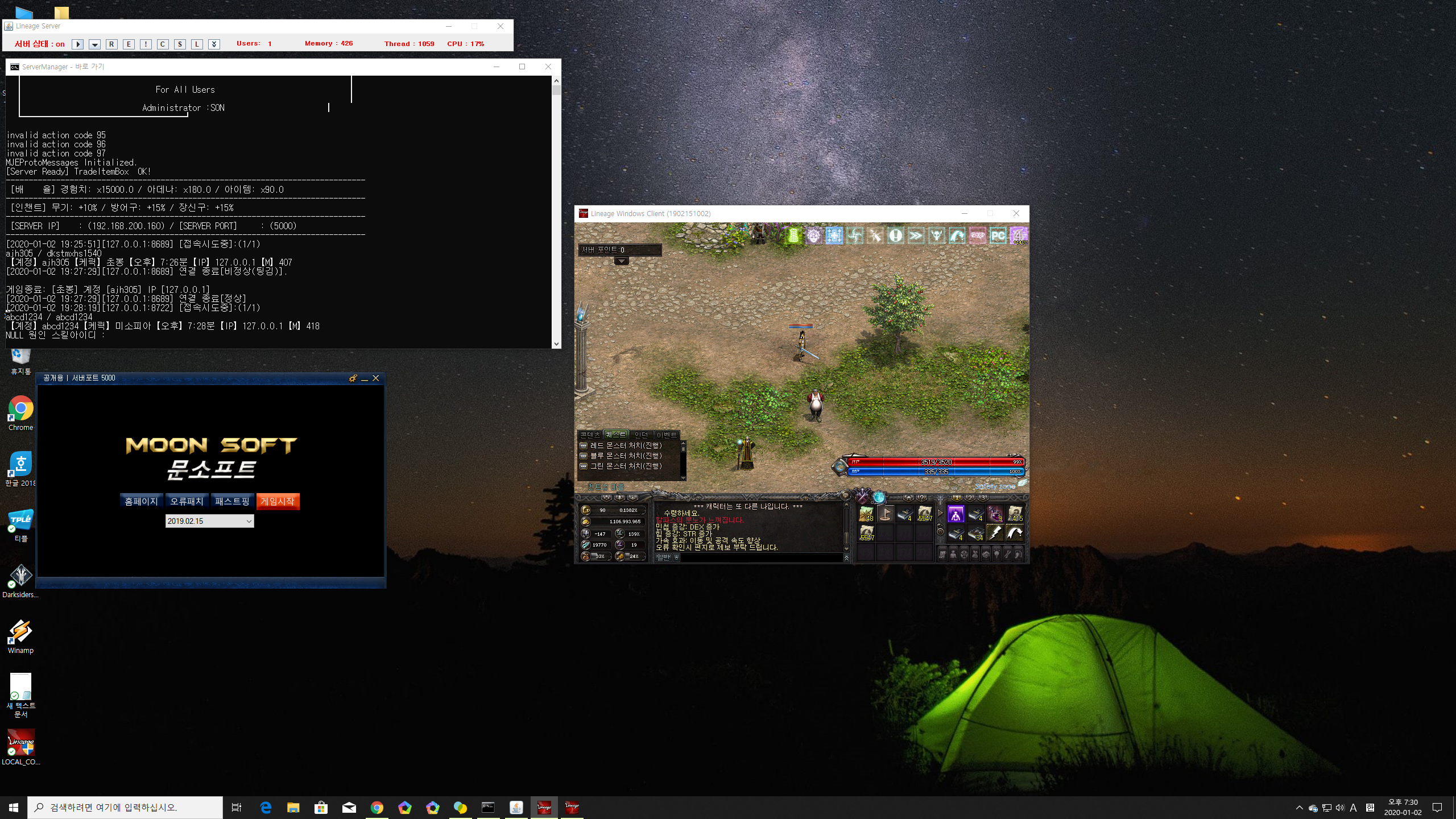This screenshot has height=819, width=1456.
Task: Click the double-arrow haste buff icon
Action: (916, 235)
